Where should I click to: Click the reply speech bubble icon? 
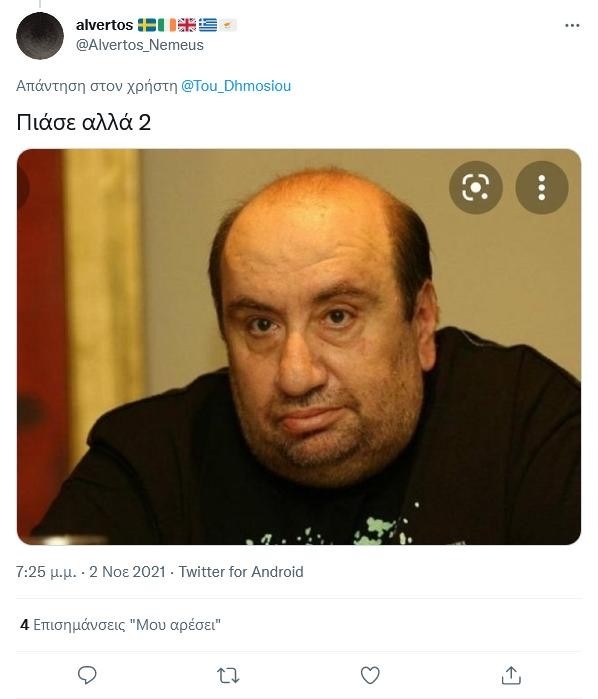coord(87,675)
